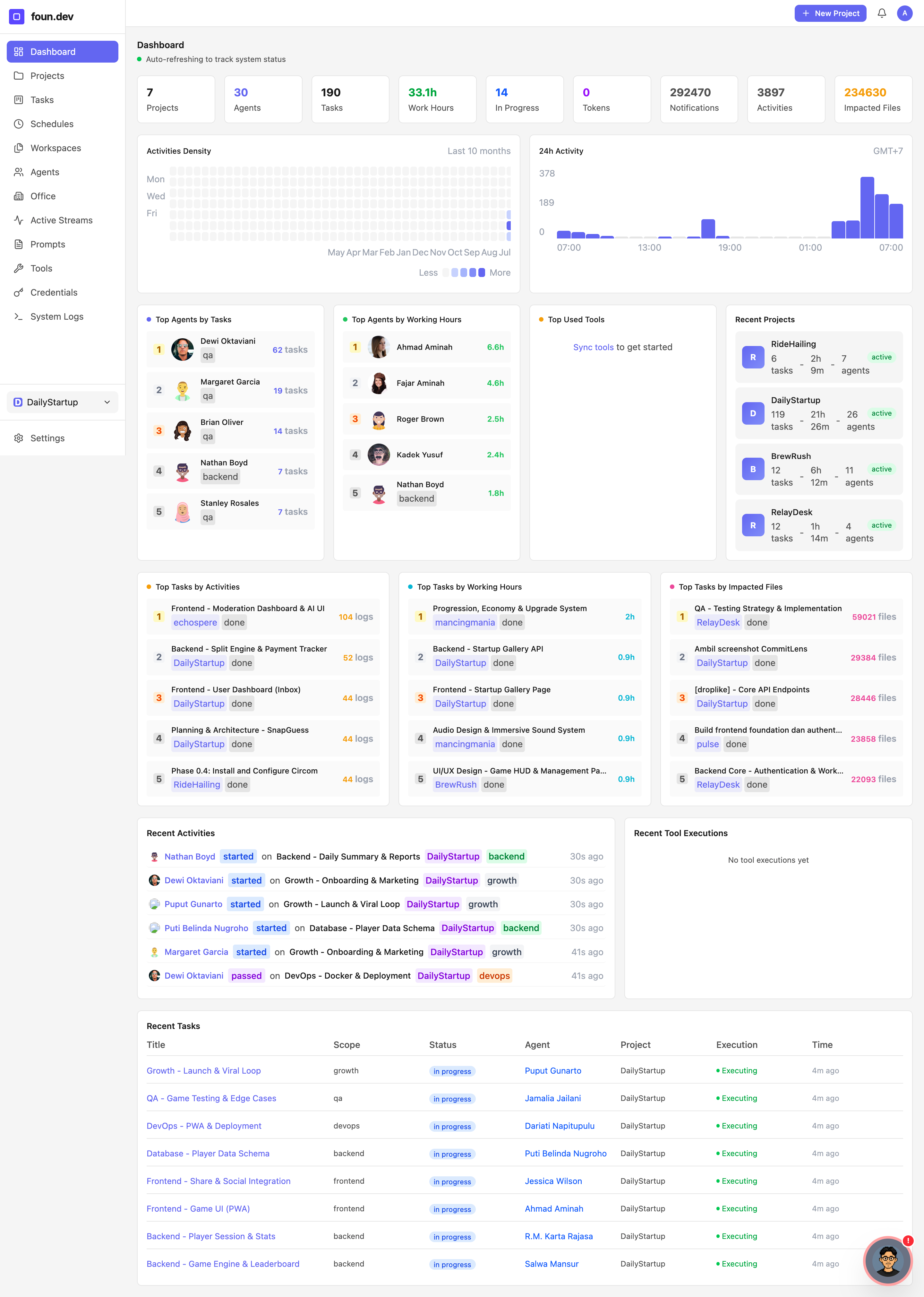Click "59021 files" value

click(x=874, y=617)
